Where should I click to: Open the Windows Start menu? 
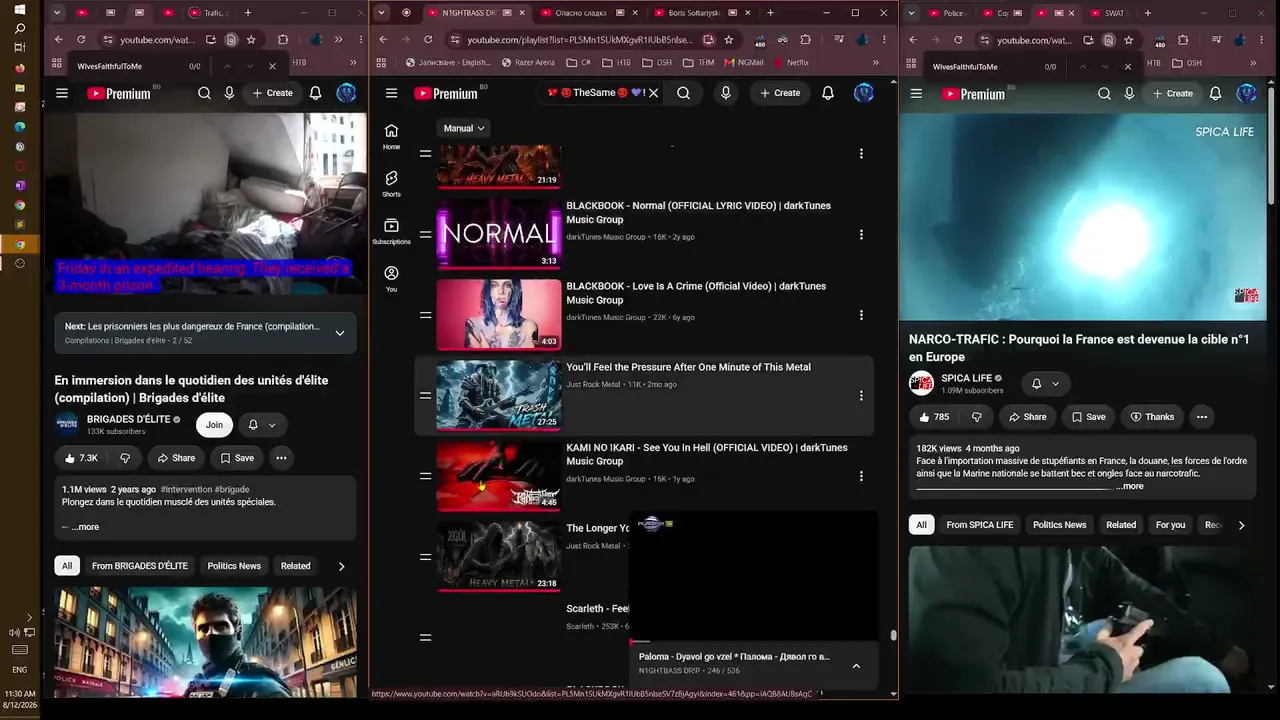coord(20,11)
